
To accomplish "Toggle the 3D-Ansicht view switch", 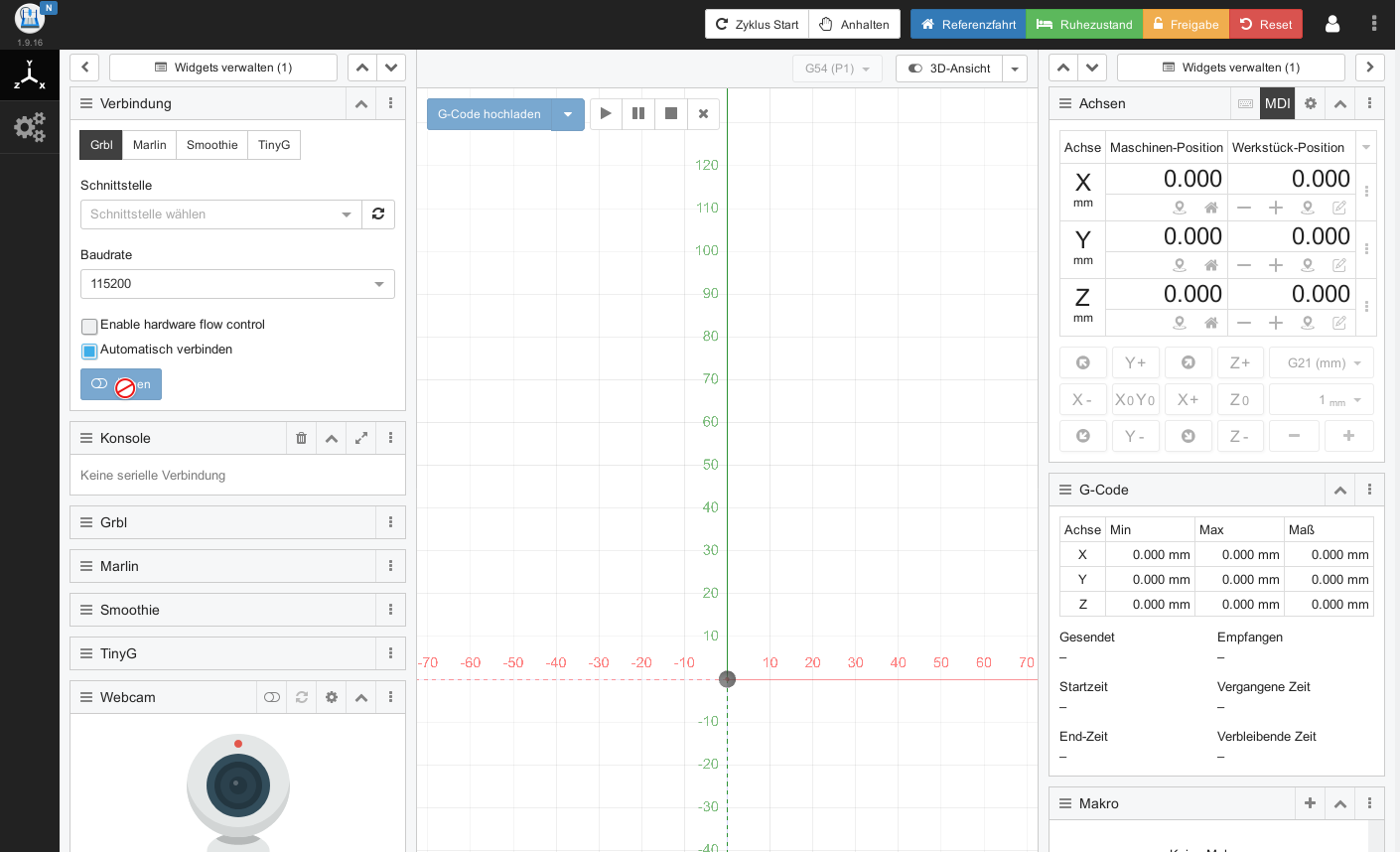I will (x=948, y=69).
